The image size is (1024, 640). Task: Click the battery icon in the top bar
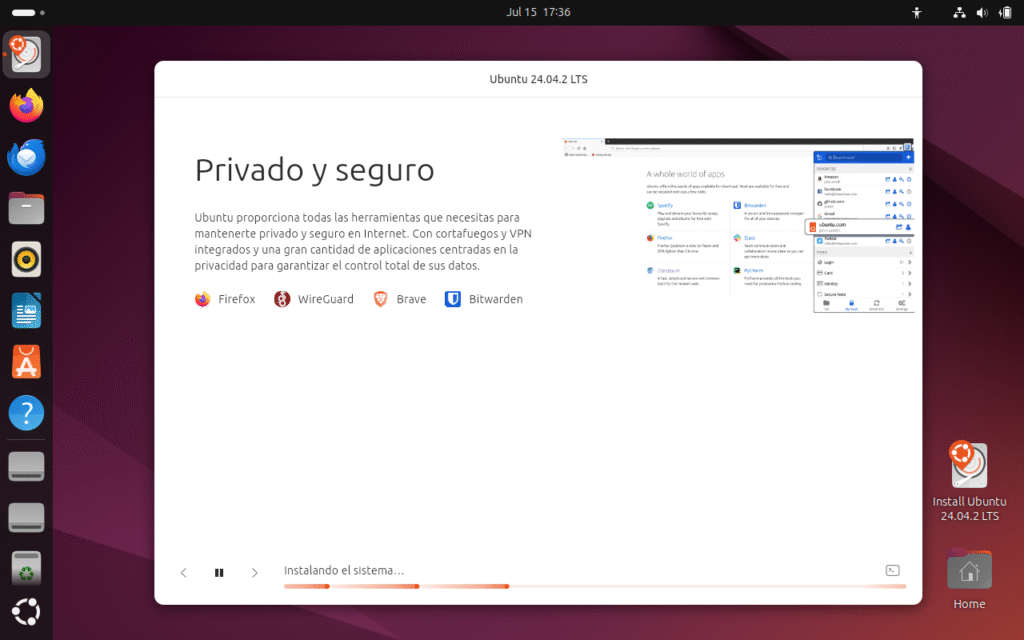(x=1005, y=12)
